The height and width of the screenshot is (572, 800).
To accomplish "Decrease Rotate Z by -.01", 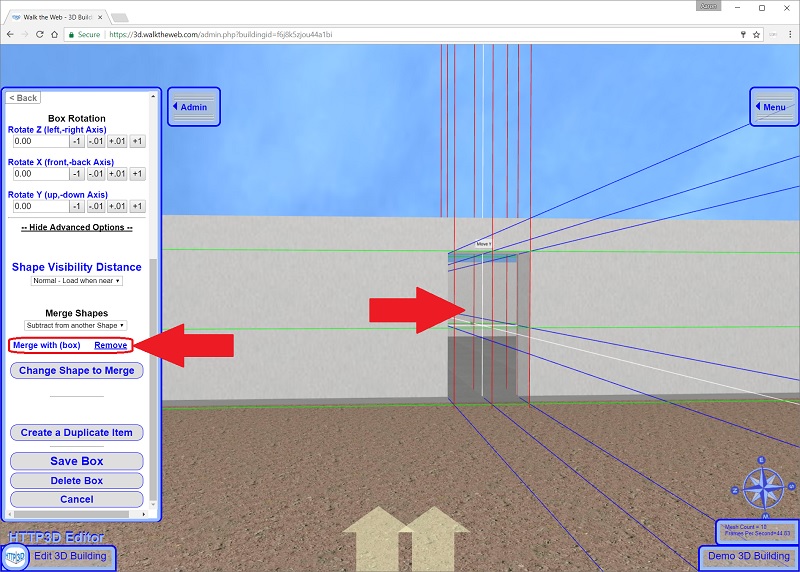I will click(x=95, y=141).
